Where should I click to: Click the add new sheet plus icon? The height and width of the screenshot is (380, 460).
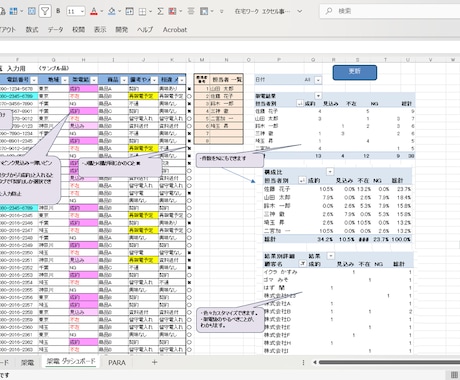154,362
